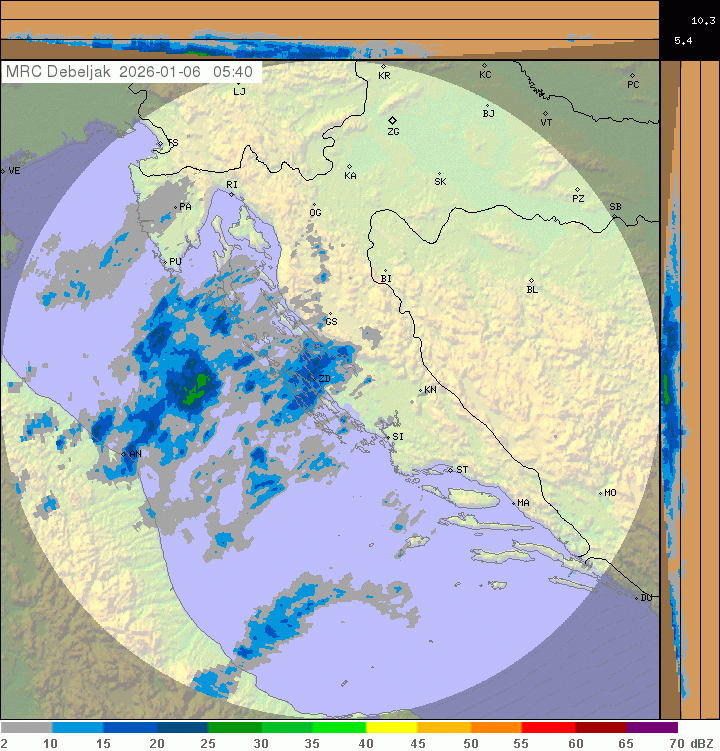Click the DU marker near the map edge
The image size is (720, 751).
coord(637,597)
